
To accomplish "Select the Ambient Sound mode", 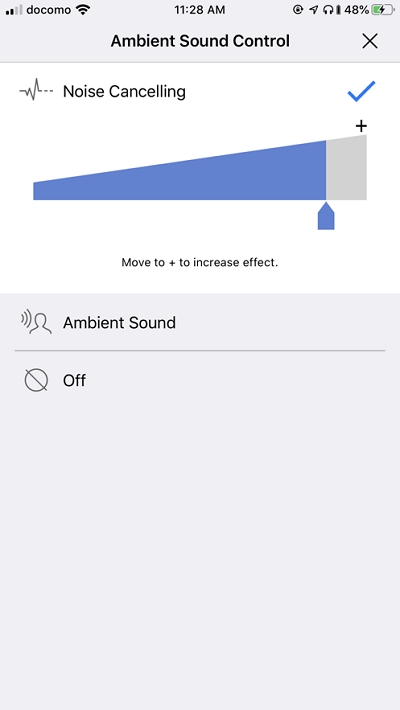I will [200, 322].
